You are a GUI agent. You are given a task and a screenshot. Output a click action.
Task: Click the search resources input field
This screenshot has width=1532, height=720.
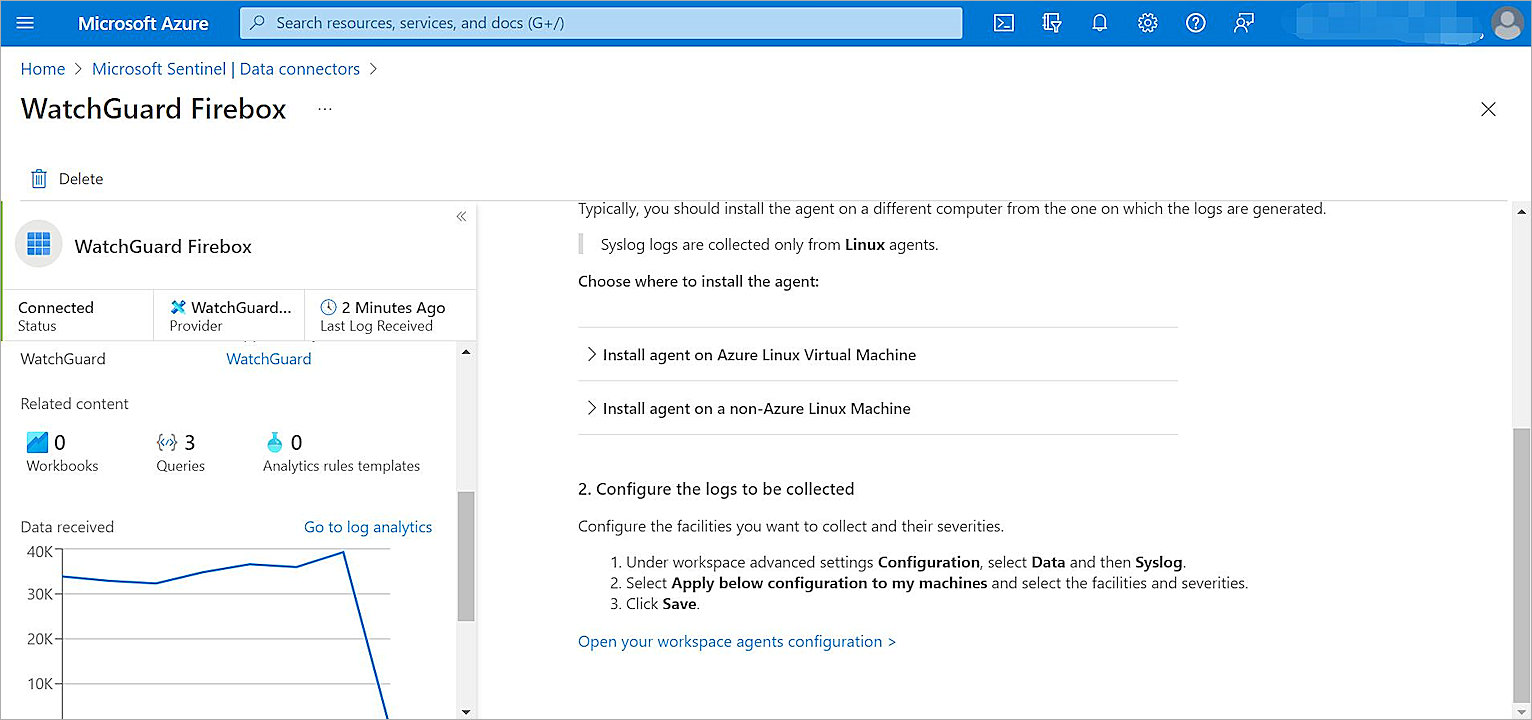pyautogui.click(x=600, y=23)
